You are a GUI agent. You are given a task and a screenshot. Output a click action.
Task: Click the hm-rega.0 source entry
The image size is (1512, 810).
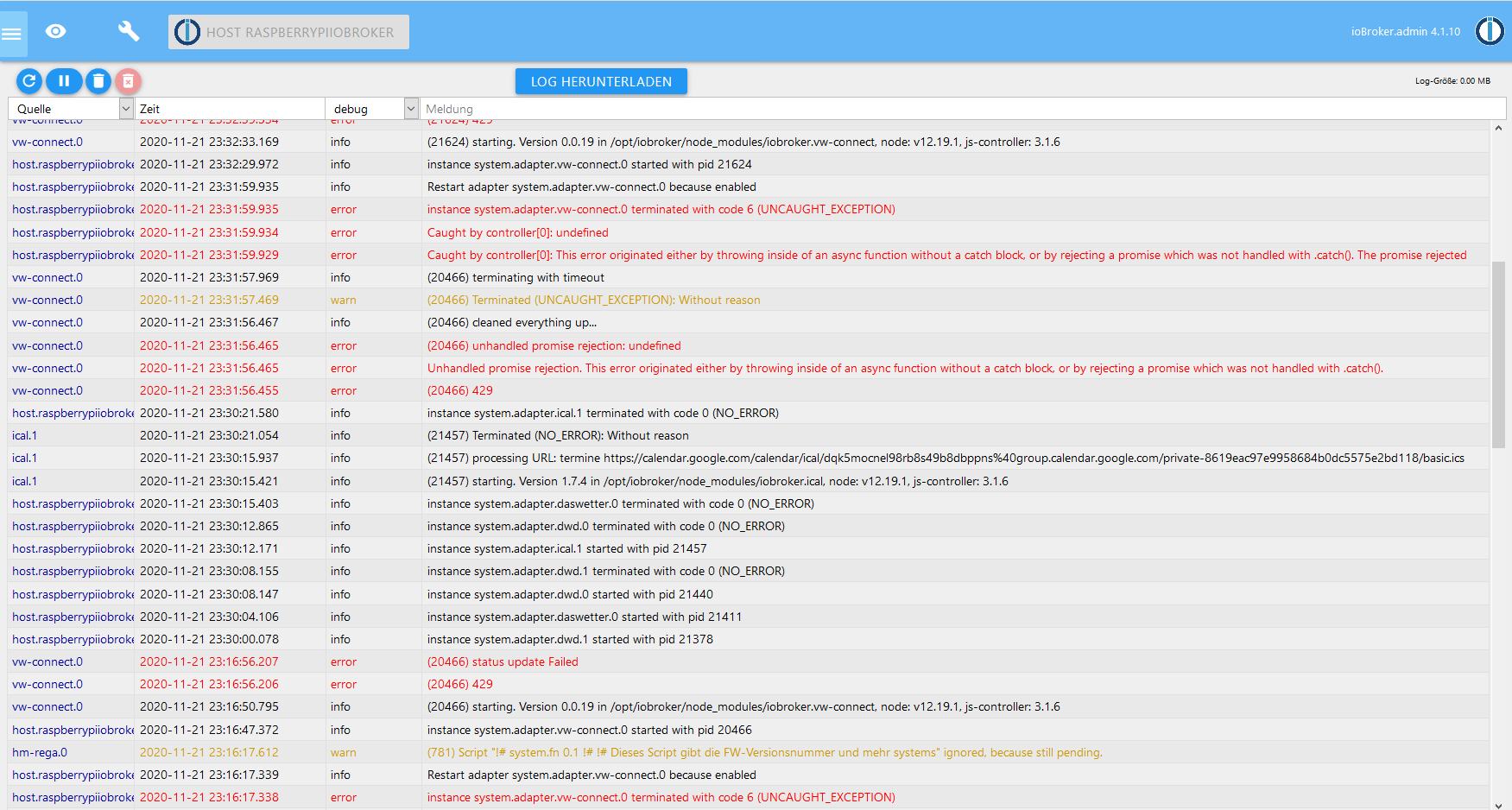point(40,752)
